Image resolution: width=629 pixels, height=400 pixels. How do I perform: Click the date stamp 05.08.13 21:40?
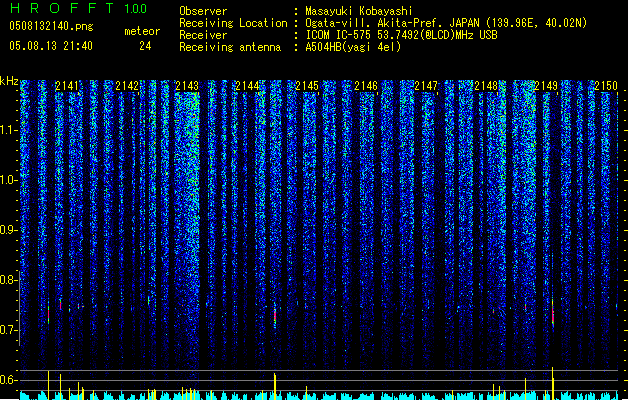click(x=51, y=46)
